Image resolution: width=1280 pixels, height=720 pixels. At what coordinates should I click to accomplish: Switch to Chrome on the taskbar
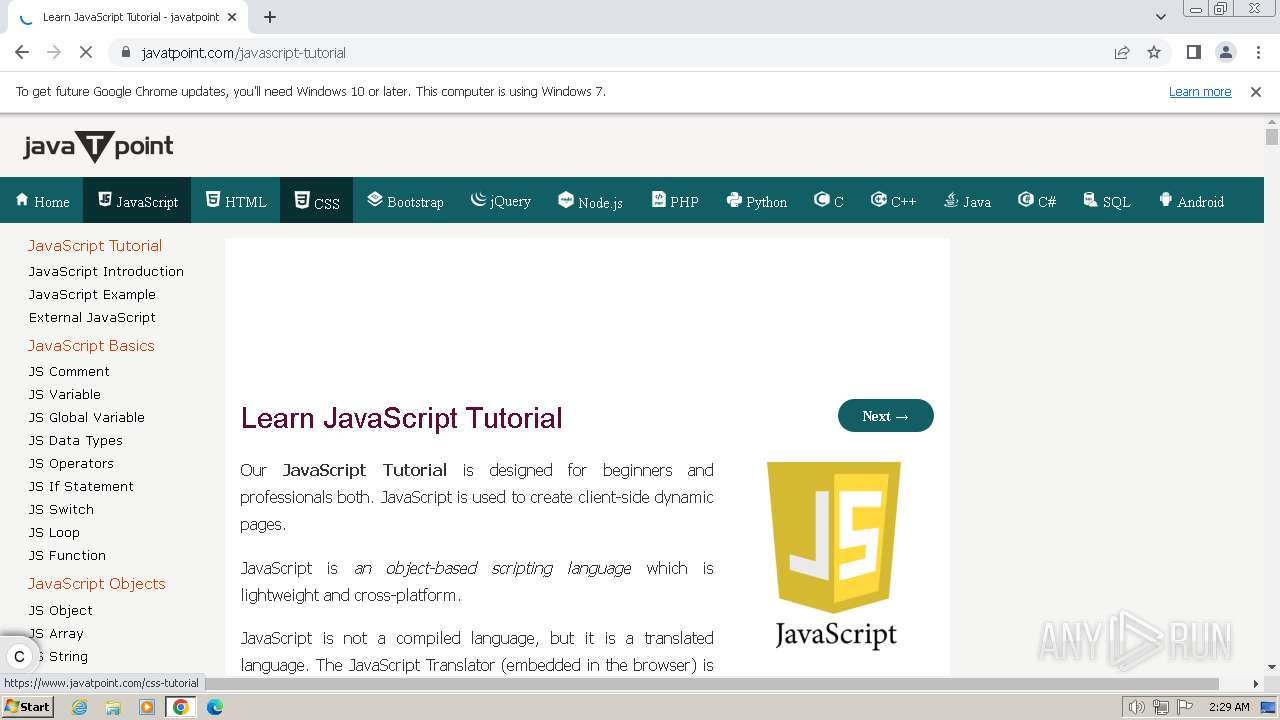[181, 707]
